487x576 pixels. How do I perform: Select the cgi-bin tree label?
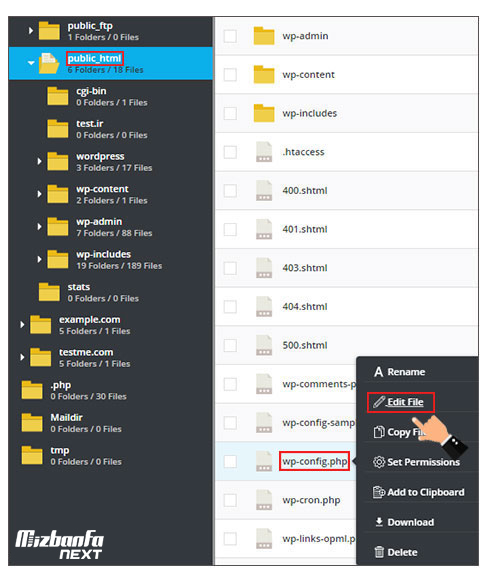91,91
